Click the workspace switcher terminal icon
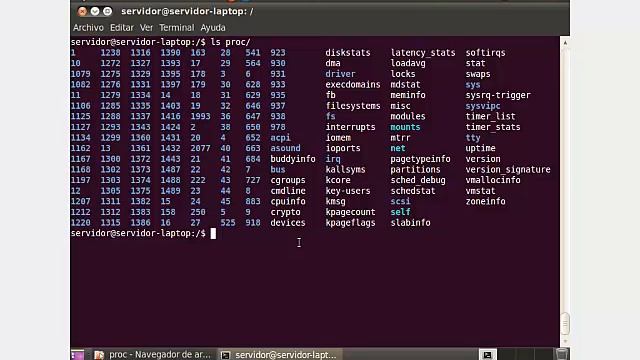640x360 pixels. [x=487, y=355]
